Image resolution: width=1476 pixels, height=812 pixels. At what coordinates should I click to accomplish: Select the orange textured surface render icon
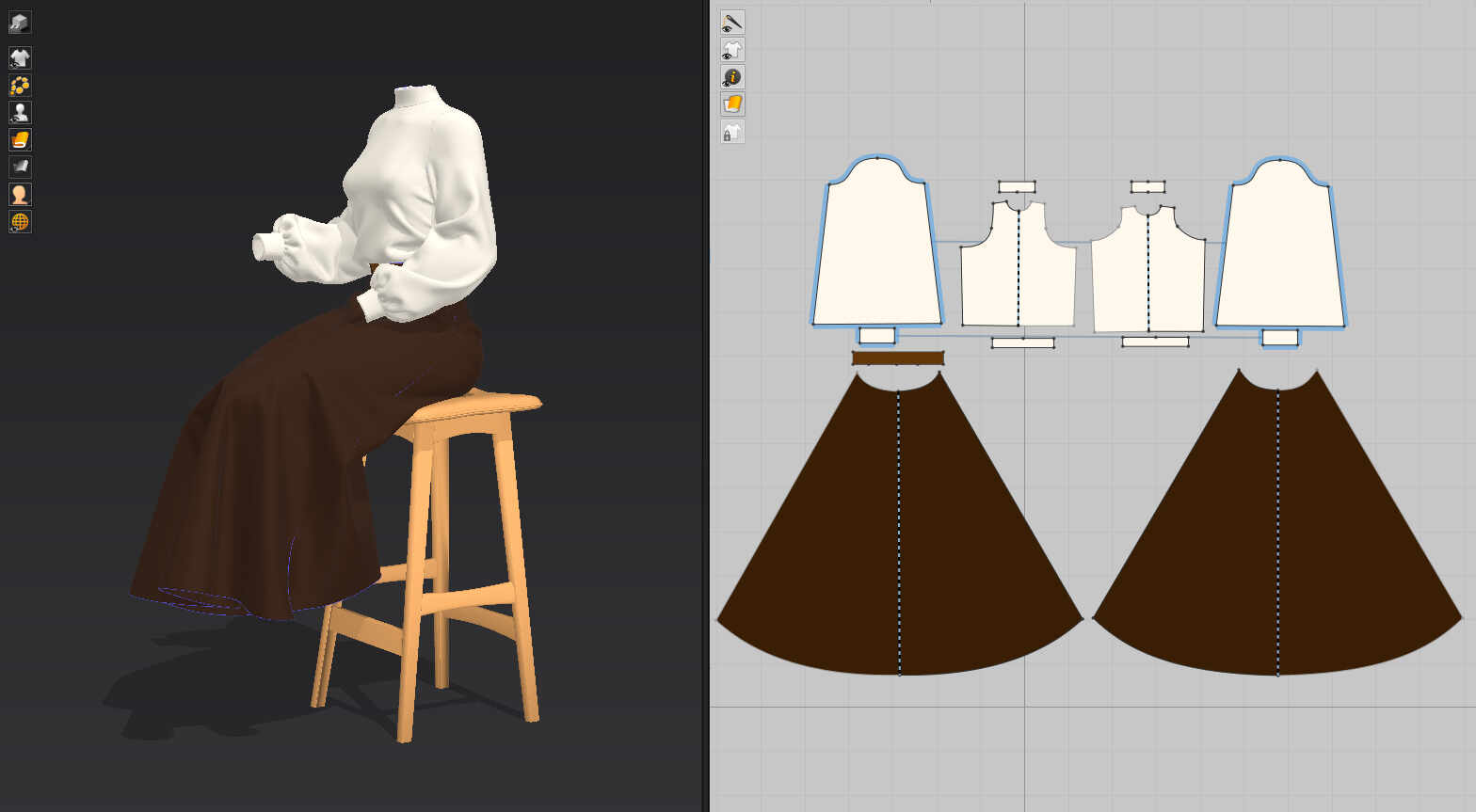click(x=20, y=140)
